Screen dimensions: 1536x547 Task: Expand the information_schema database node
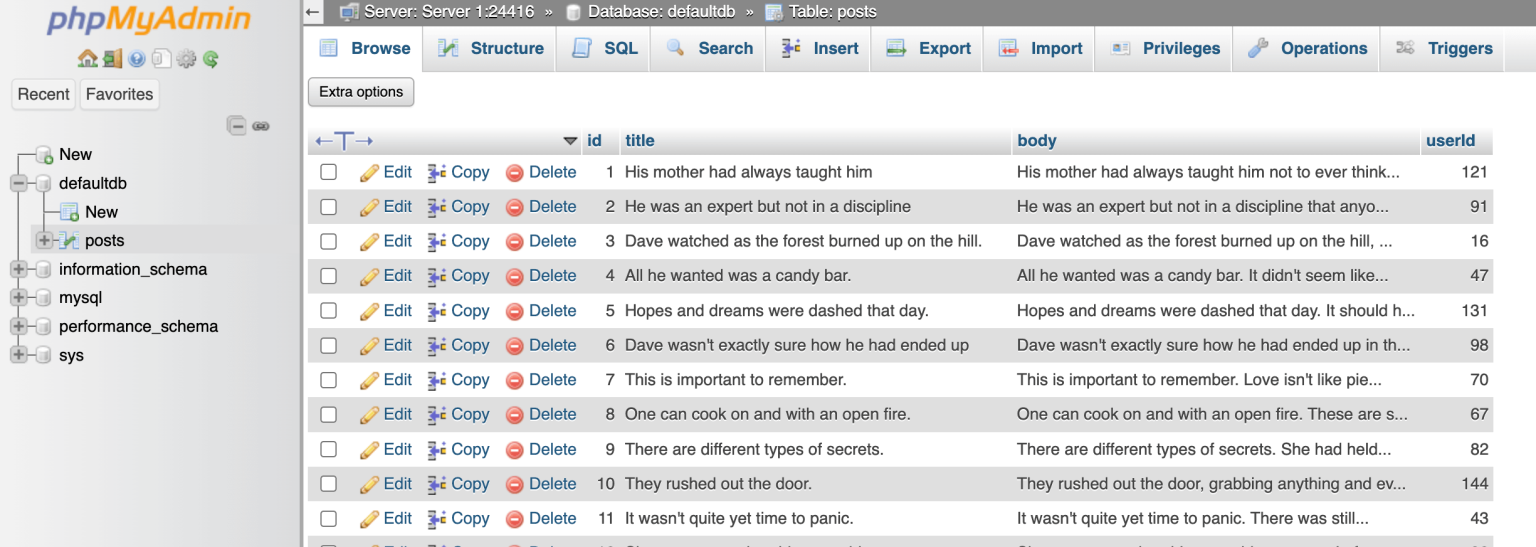click(x=19, y=269)
